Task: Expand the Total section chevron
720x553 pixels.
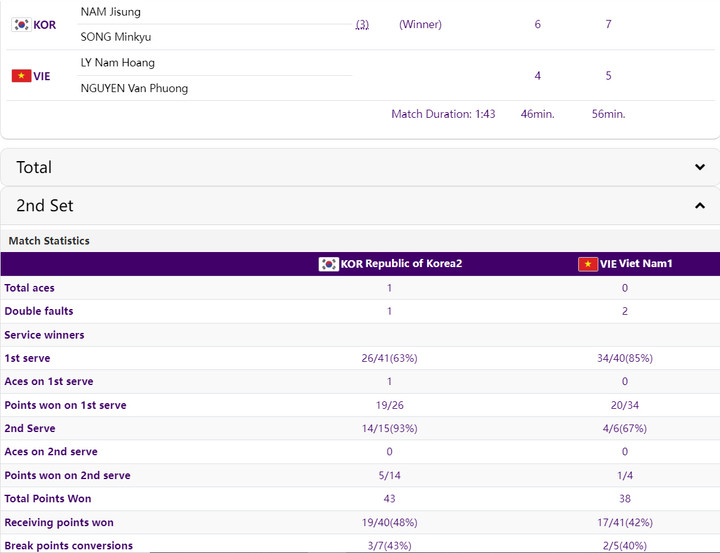Action: [x=699, y=168]
